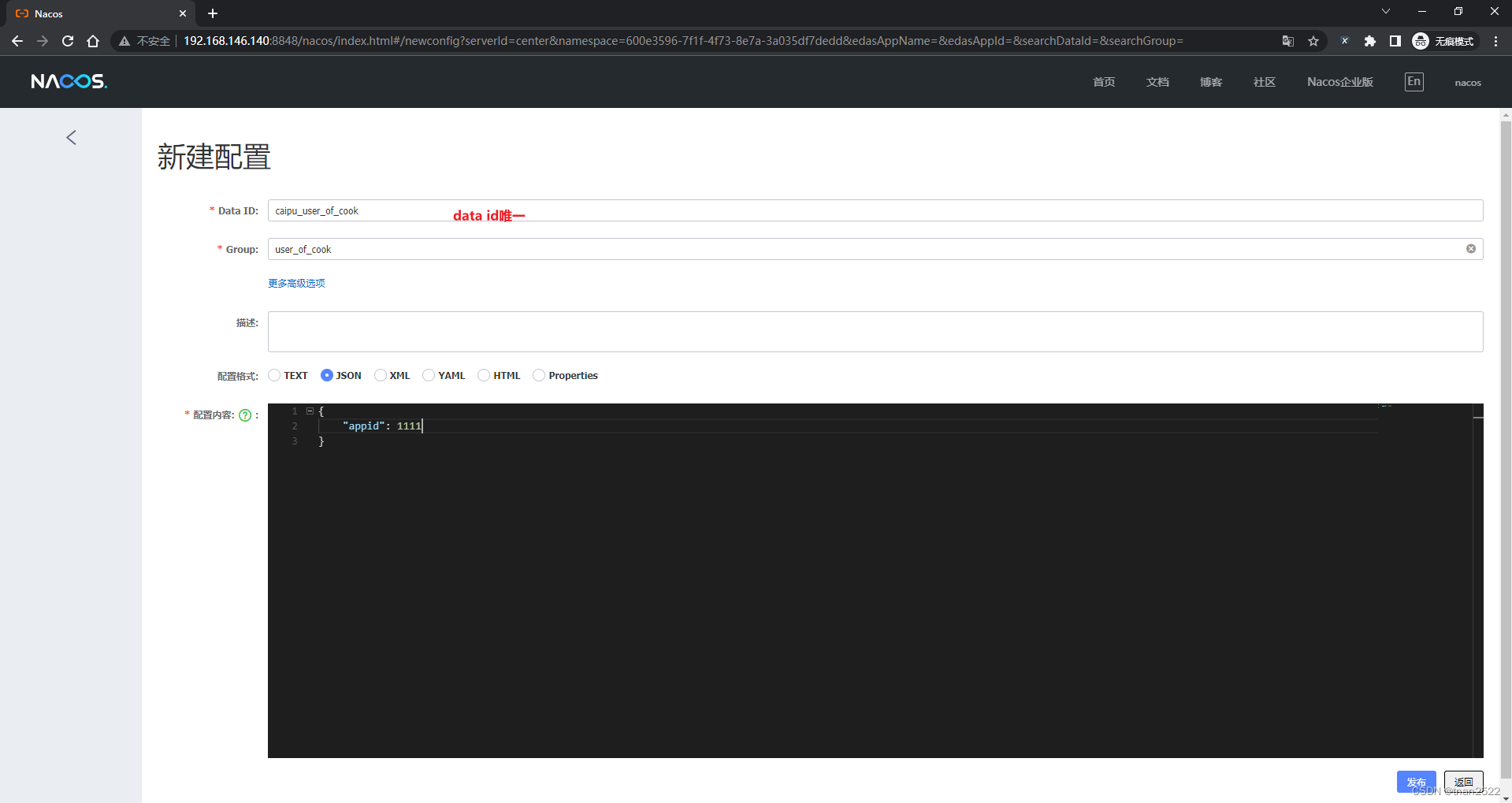
Task: Click the "appid": 1111 line in editor
Action: (x=382, y=426)
